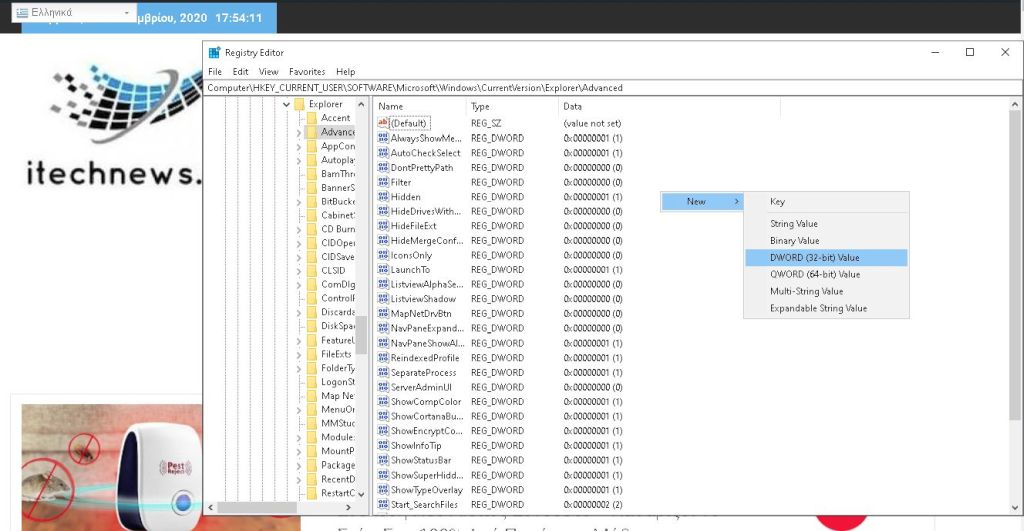
Task: Click the DWORD icon beside SeparateProcess
Action: [383, 372]
